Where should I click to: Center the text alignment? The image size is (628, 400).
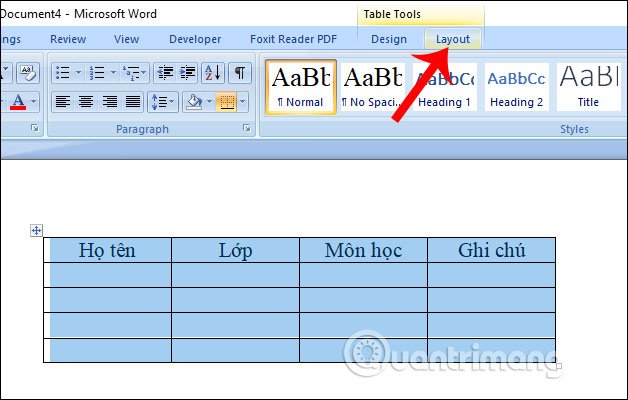tap(86, 102)
